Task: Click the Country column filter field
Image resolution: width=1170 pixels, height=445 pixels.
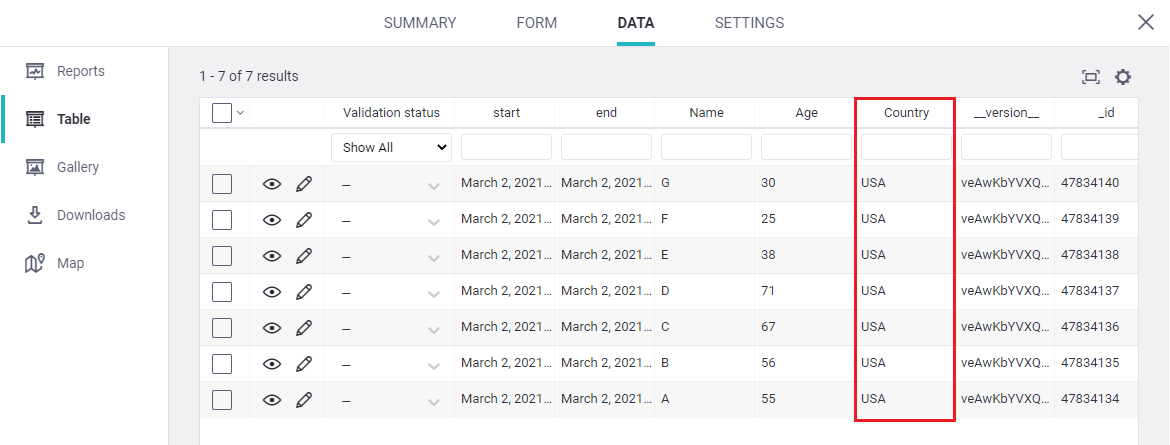Action: (x=906, y=147)
